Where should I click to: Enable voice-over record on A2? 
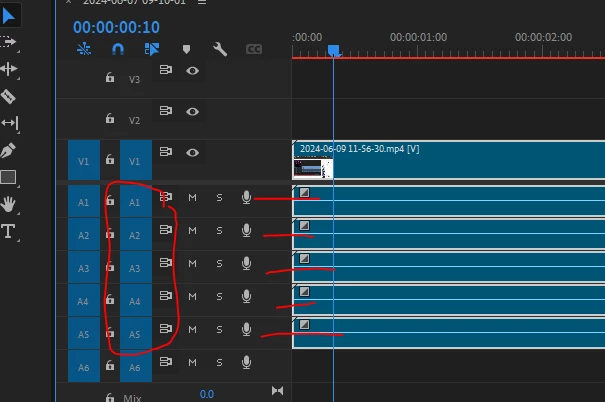pyautogui.click(x=246, y=230)
